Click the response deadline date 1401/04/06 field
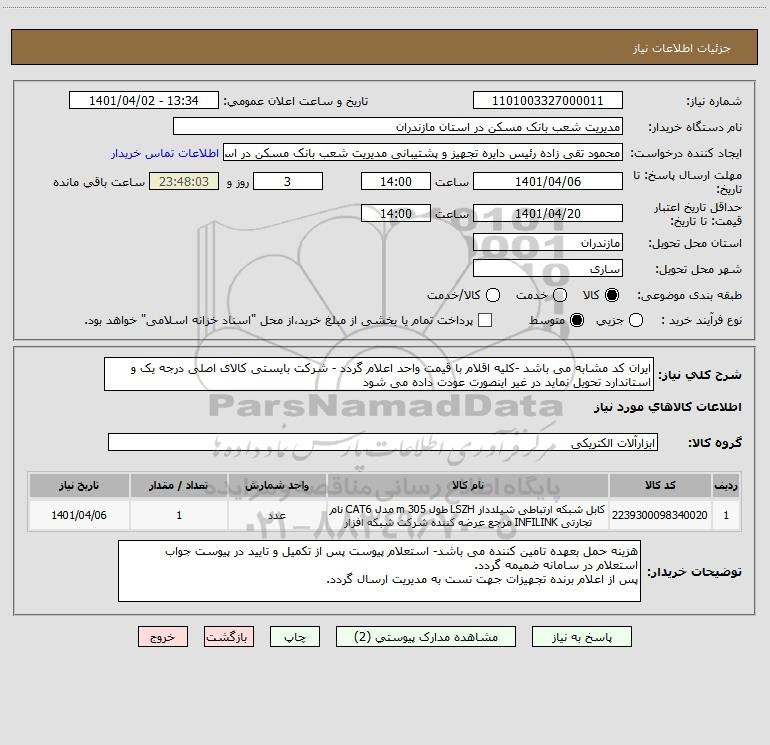 [x=548, y=182]
